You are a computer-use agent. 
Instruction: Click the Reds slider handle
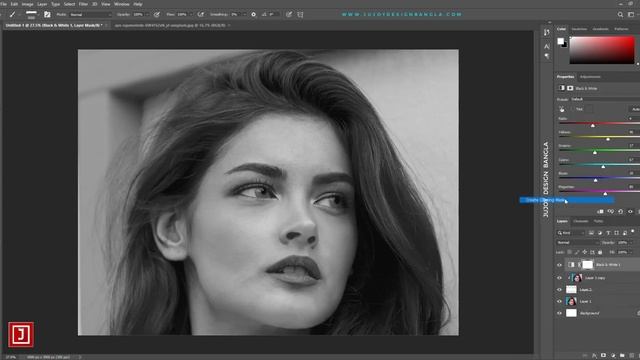(x=593, y=125)
